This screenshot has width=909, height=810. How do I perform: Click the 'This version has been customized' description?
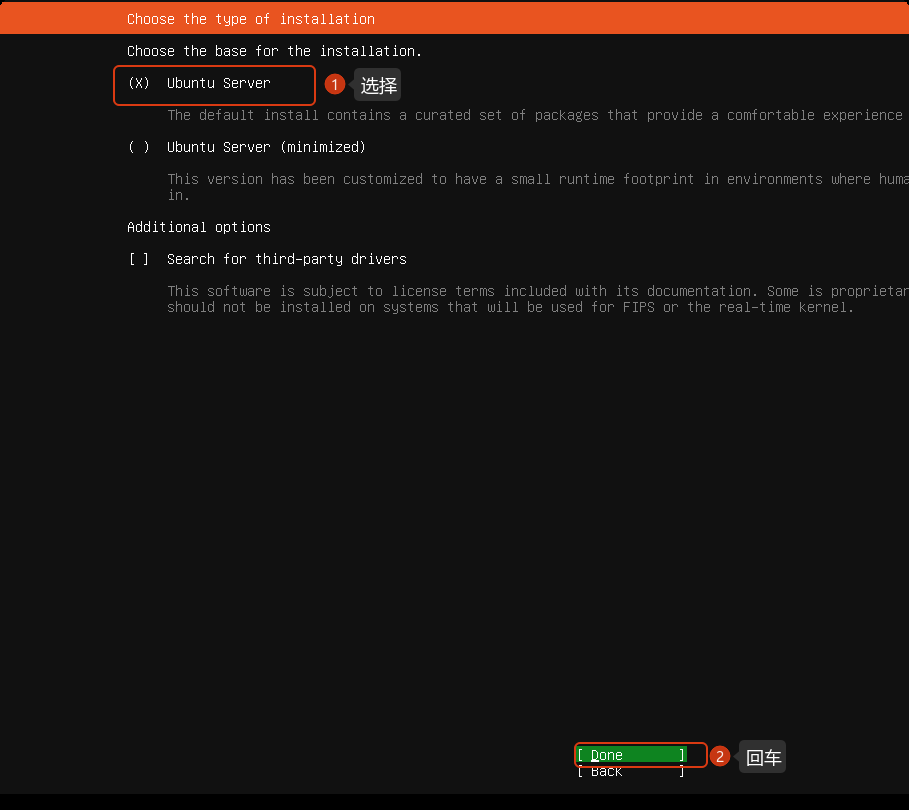coord(538,187)
